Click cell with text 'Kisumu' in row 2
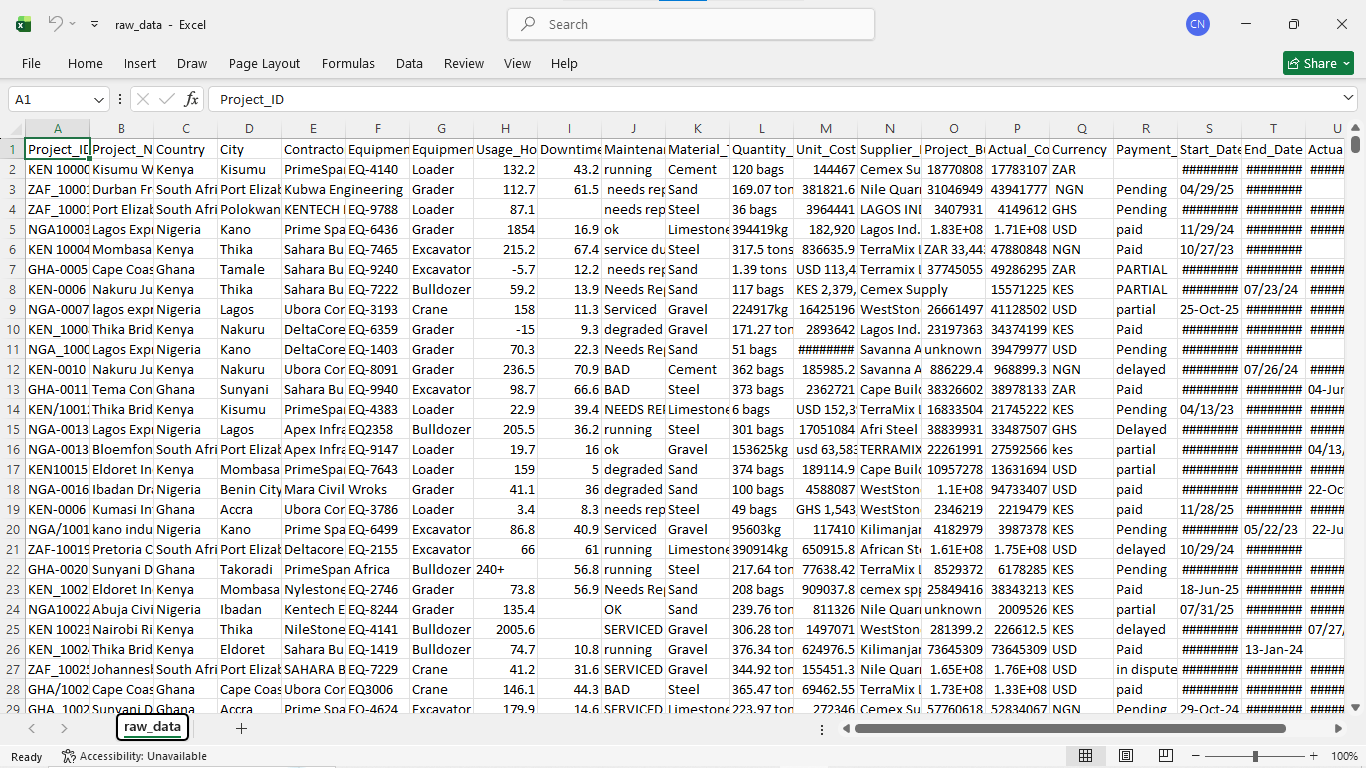The height and width of the screenshot is (768, 1366). coord(249,169)
